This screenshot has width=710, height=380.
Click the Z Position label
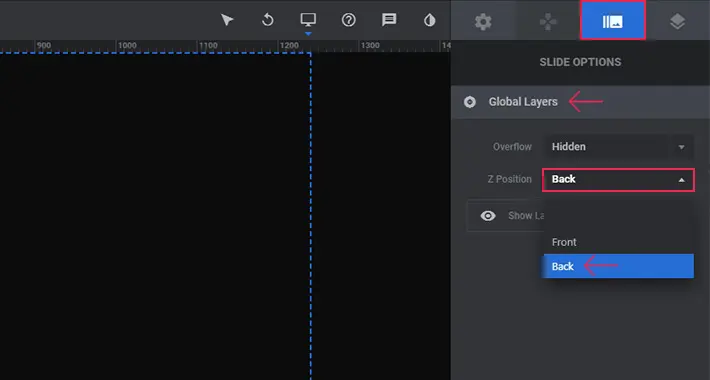pos(509,179)
